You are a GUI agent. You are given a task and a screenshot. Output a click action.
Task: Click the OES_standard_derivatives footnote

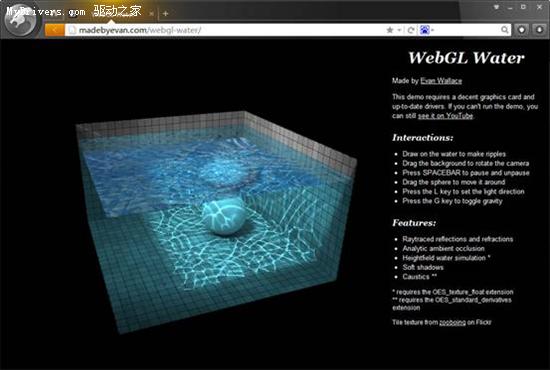(x=452, y=304)
